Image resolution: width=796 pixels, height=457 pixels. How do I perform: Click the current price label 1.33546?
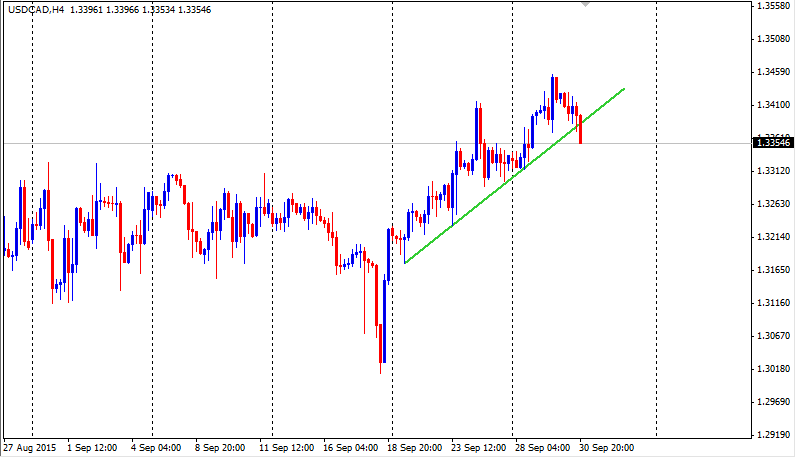pos(773,143)
